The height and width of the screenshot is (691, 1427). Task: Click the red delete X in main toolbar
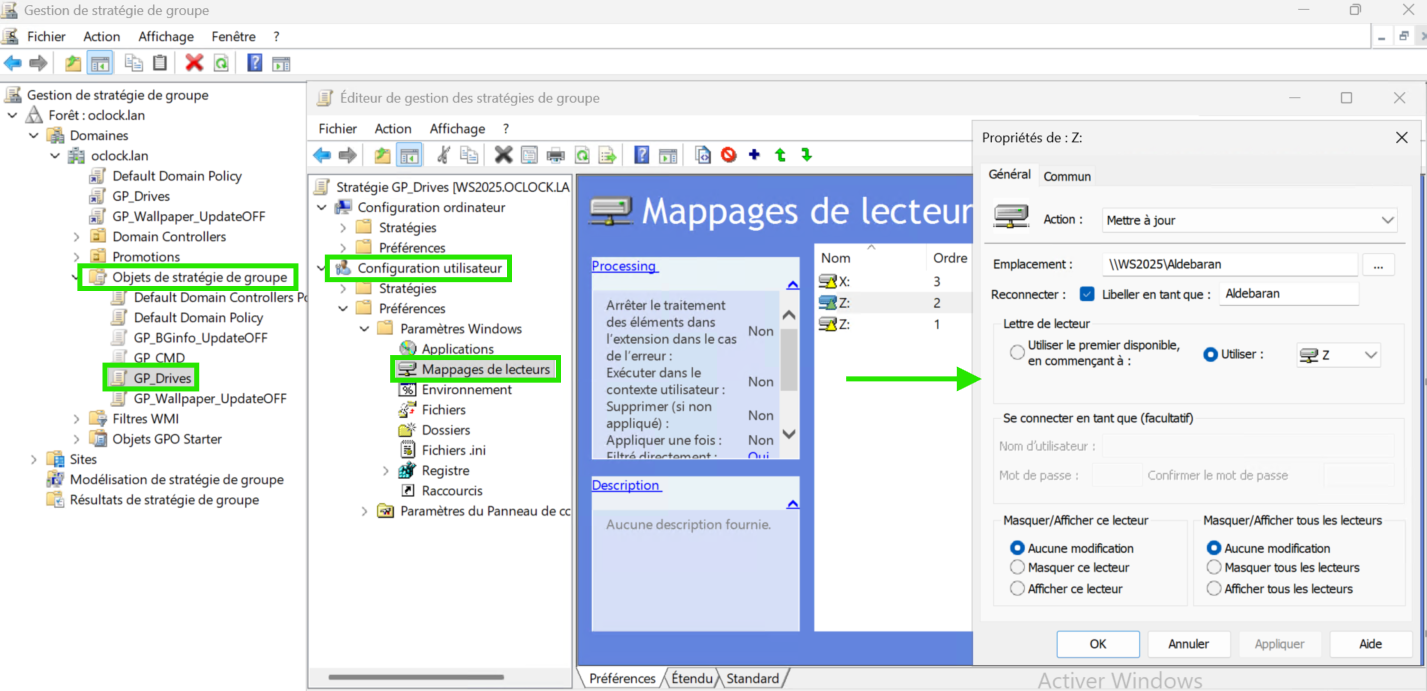(x=194, y=63)
